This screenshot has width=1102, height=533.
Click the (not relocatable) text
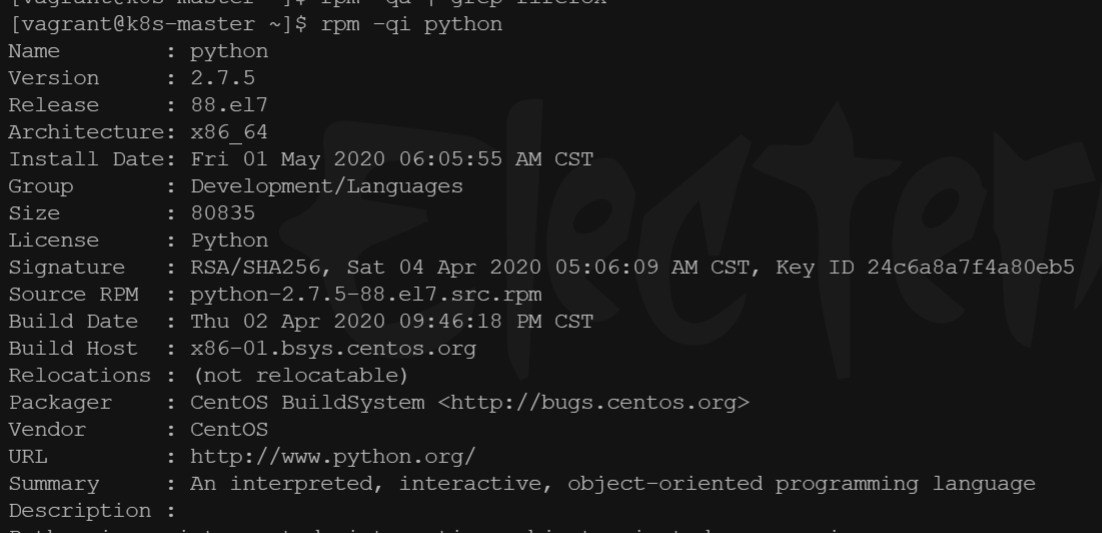coord(301,375)
